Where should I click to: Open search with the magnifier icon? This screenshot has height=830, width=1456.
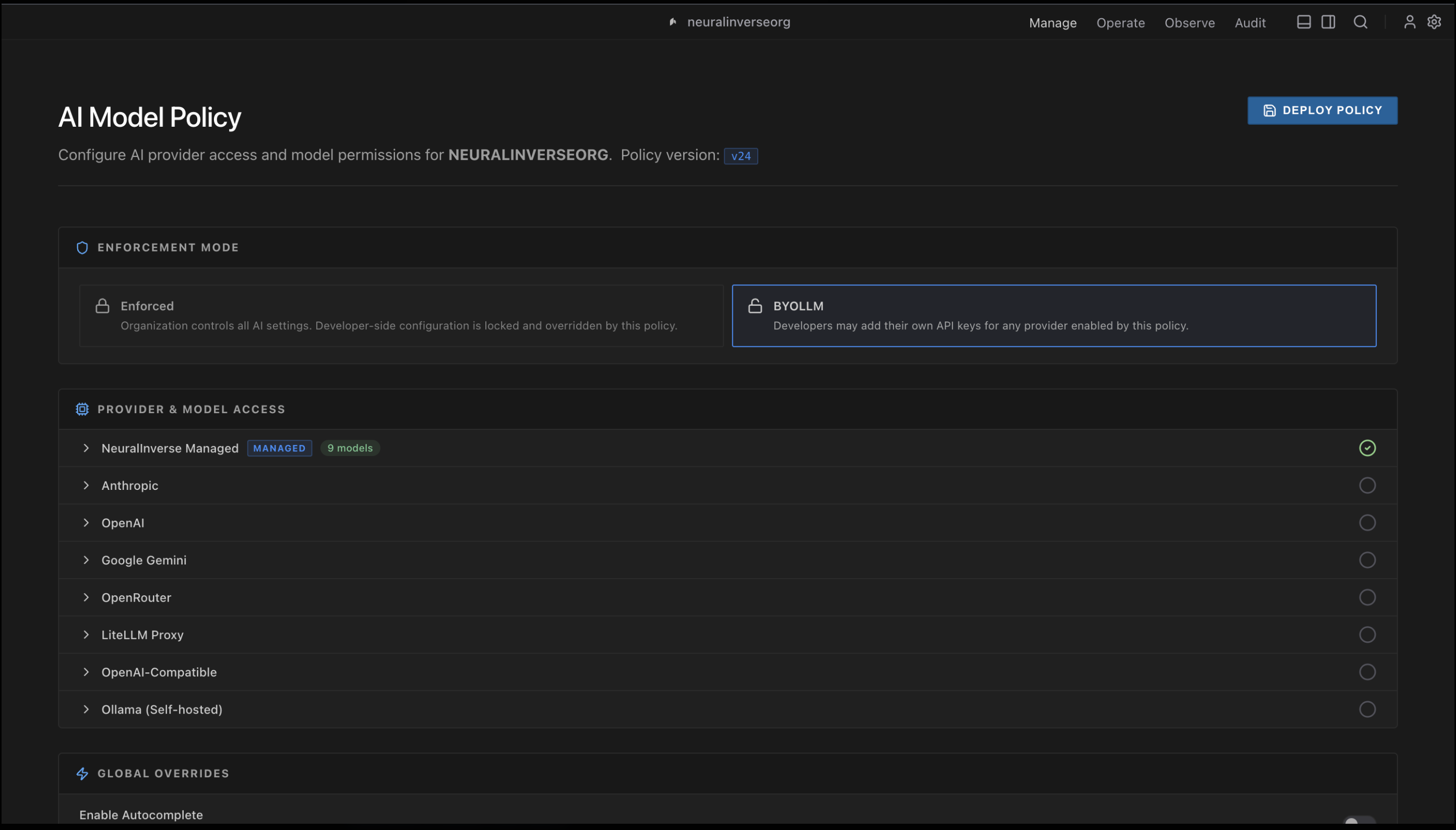pyautogui.click(x=1360, y=22)
